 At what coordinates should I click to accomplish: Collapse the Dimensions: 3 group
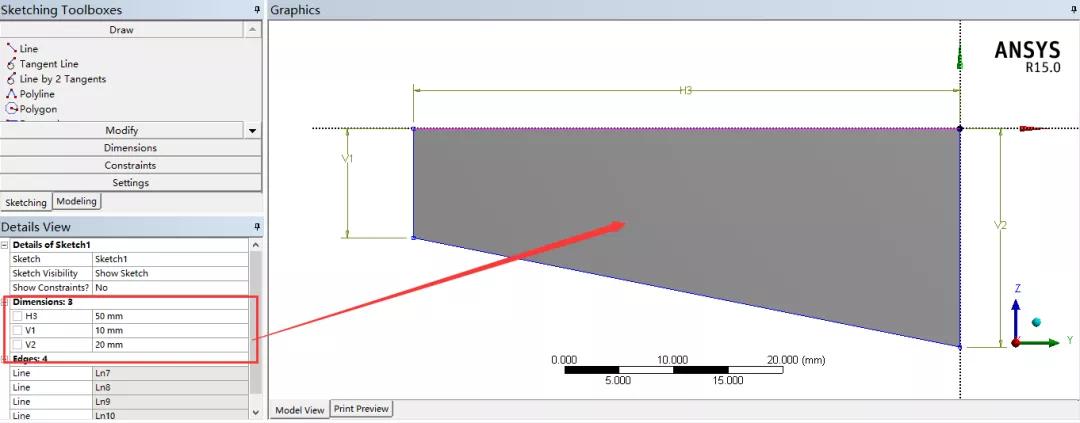click(x=5, y=302)
